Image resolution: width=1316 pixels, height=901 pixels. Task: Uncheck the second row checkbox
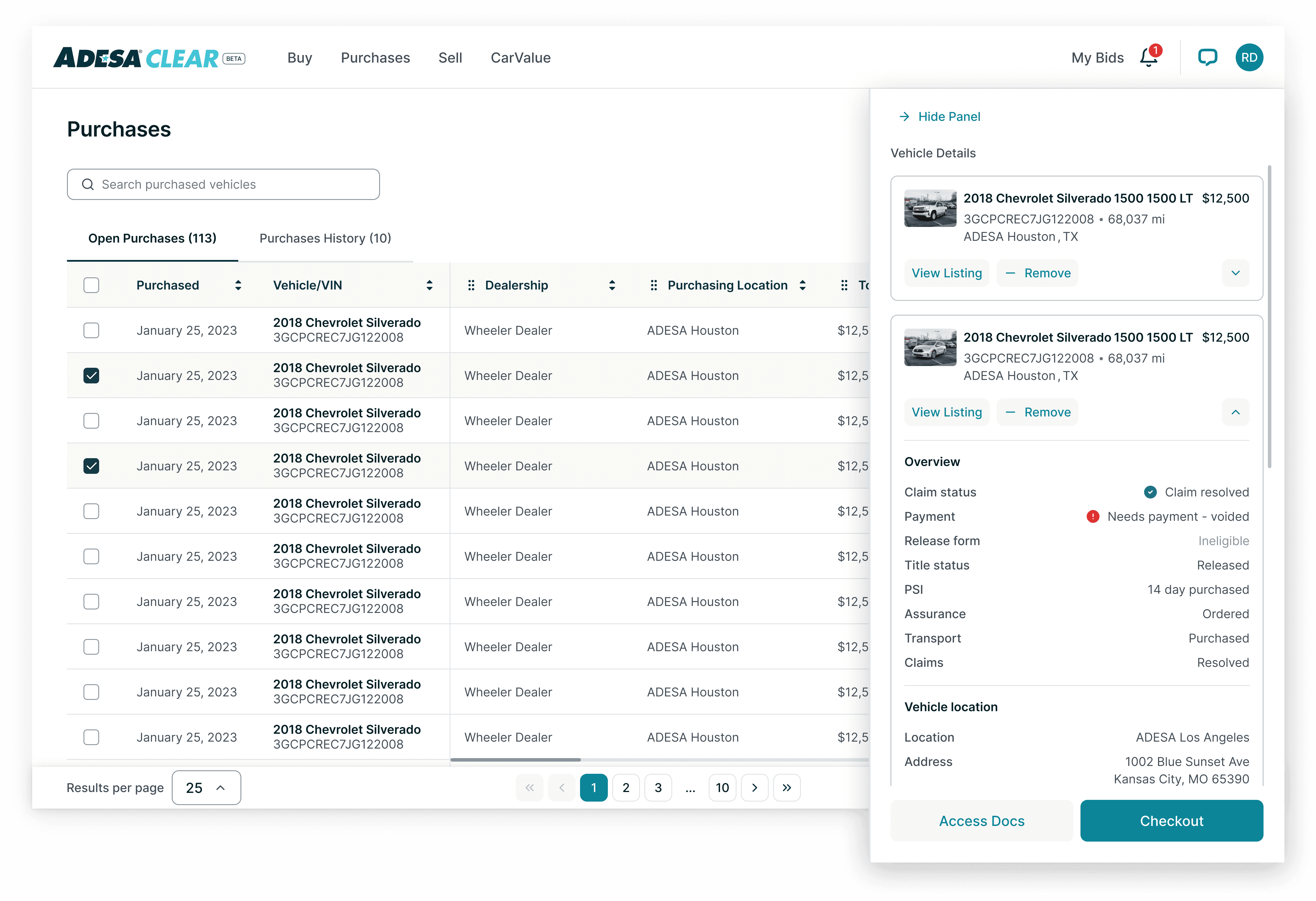point(91,376)
